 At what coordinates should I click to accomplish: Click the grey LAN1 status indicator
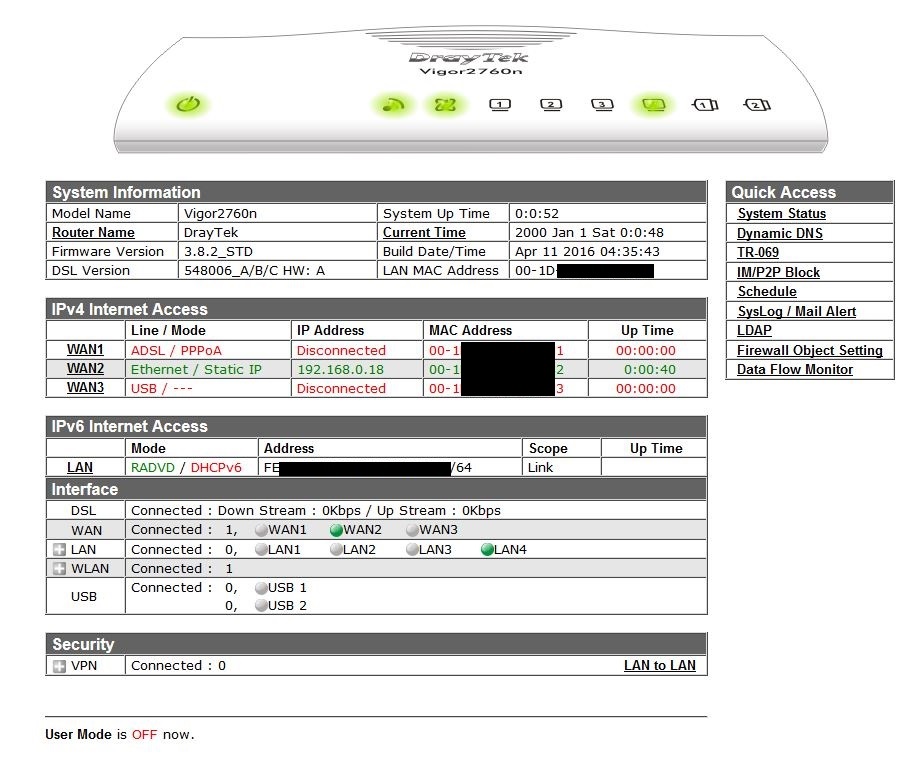coord(262,550)
